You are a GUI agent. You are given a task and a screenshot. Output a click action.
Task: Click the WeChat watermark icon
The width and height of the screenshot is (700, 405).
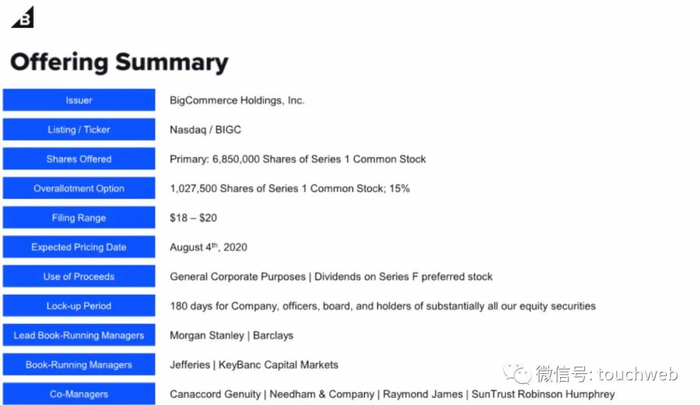point(517,374)
